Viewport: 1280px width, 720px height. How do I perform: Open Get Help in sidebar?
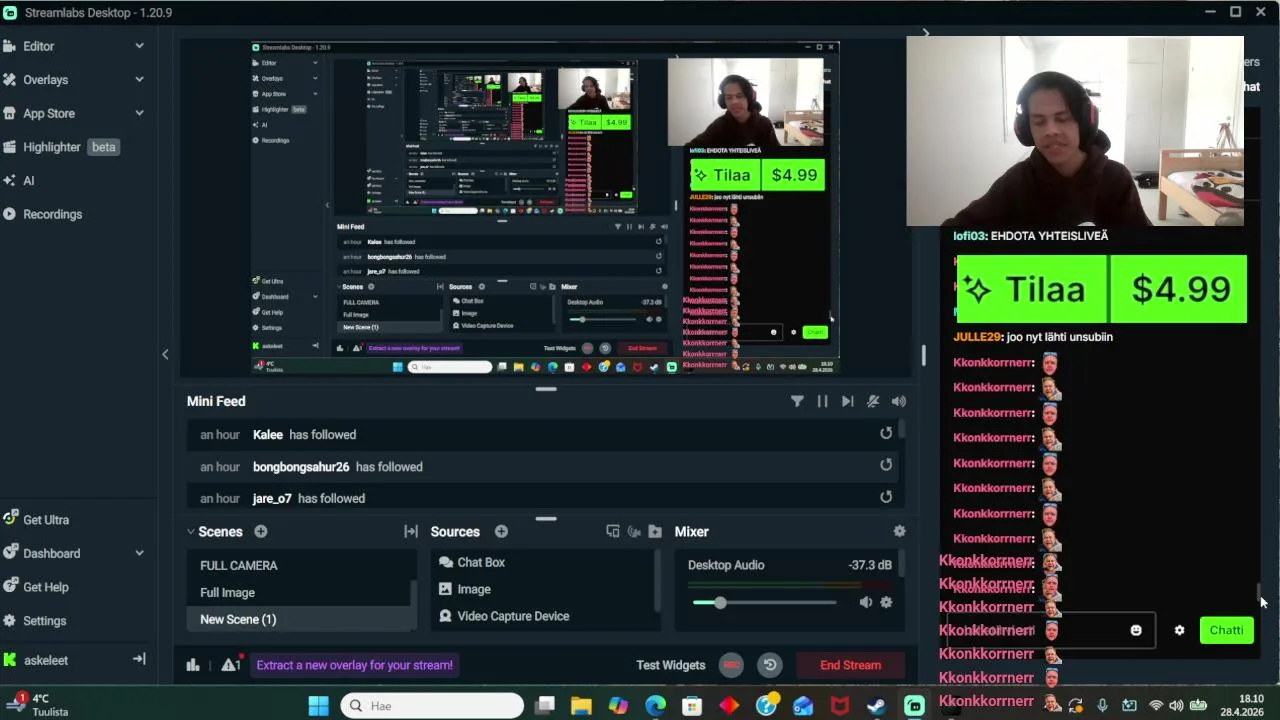(x=45, y=587)
